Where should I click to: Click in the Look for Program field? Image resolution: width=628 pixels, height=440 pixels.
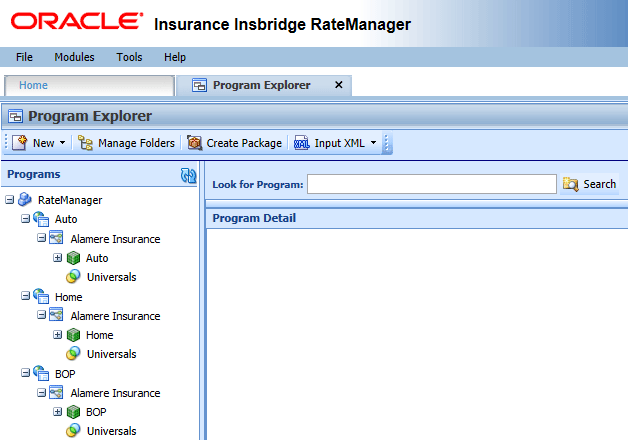click(432, 184)
